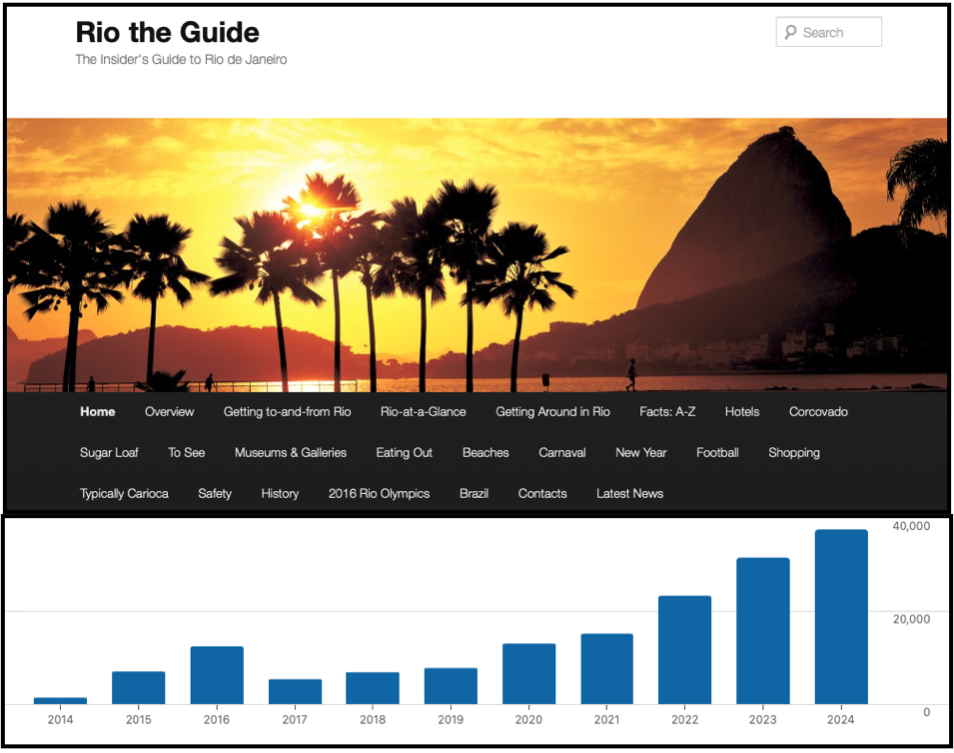Screen dimensions: 954x753
Task: Open Rio-at-a-Glance from the navigation
Action: pos(423,412)
